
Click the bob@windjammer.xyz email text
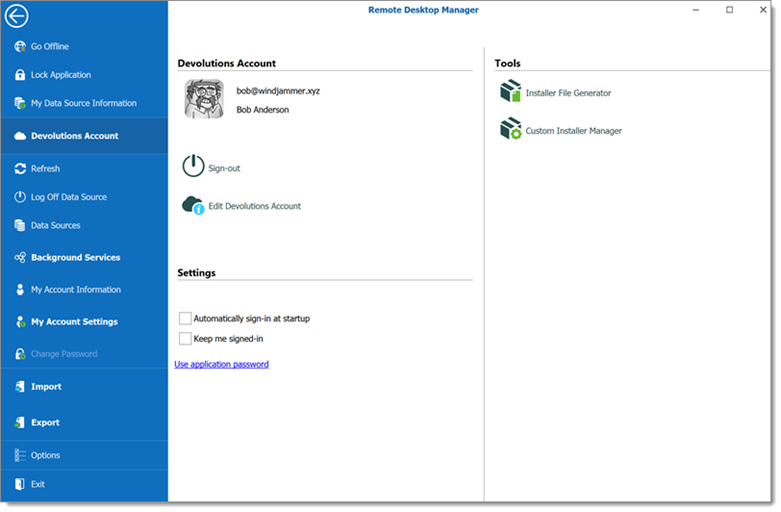click(x=278, y=91)
